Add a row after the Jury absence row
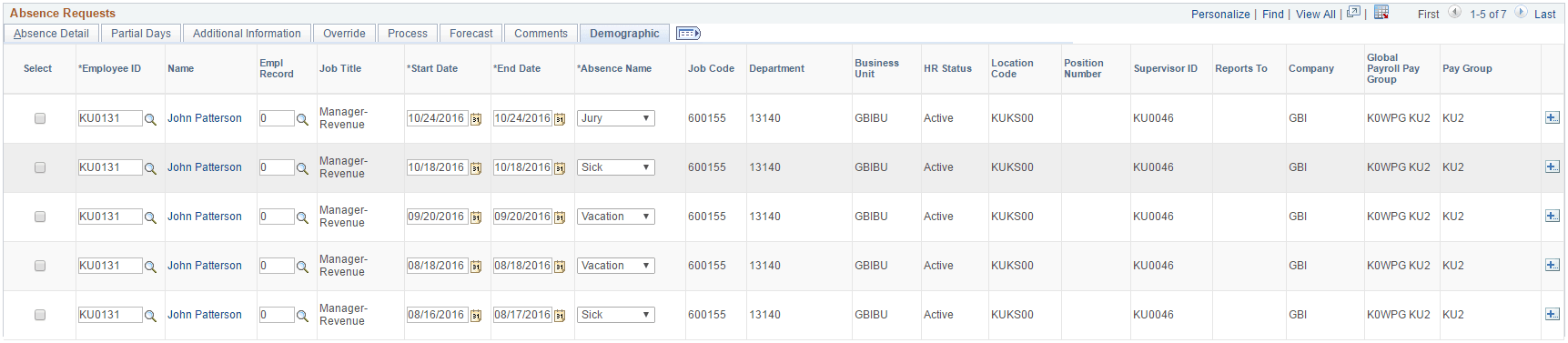The width and height of the screenshot is (1568, 343). point(1553,118)
